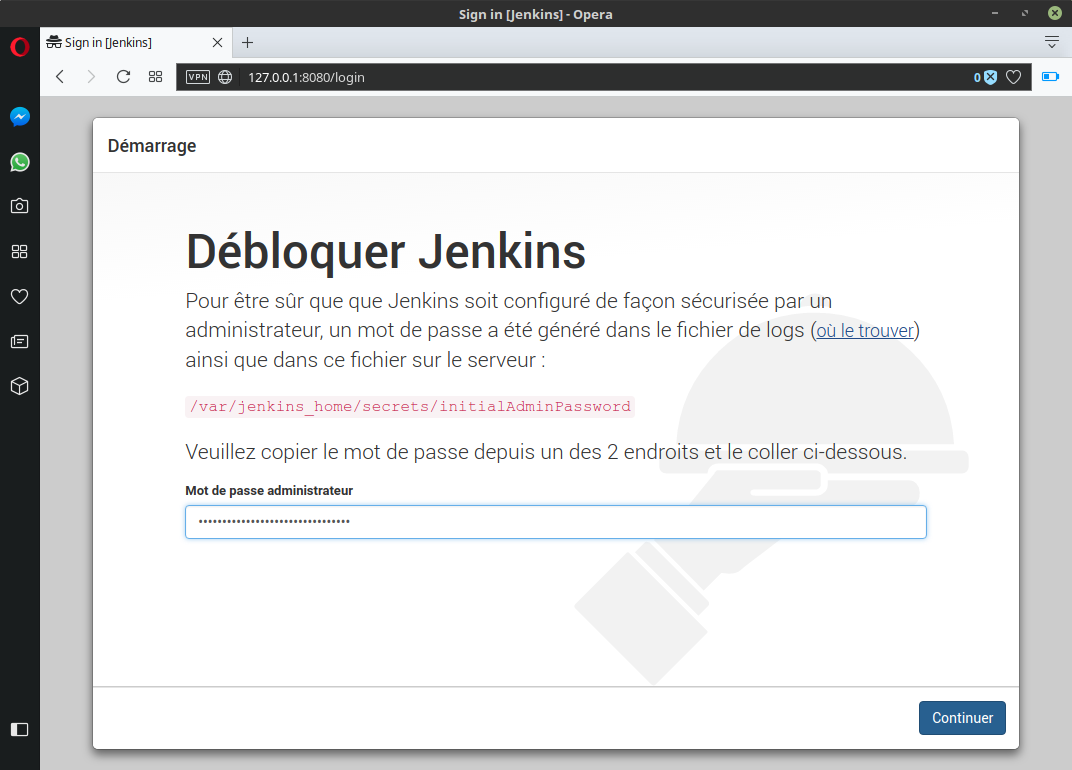Add page to bookmarks with heart icon
This screenshot has width=1072, height=770.
(1013, 77)
